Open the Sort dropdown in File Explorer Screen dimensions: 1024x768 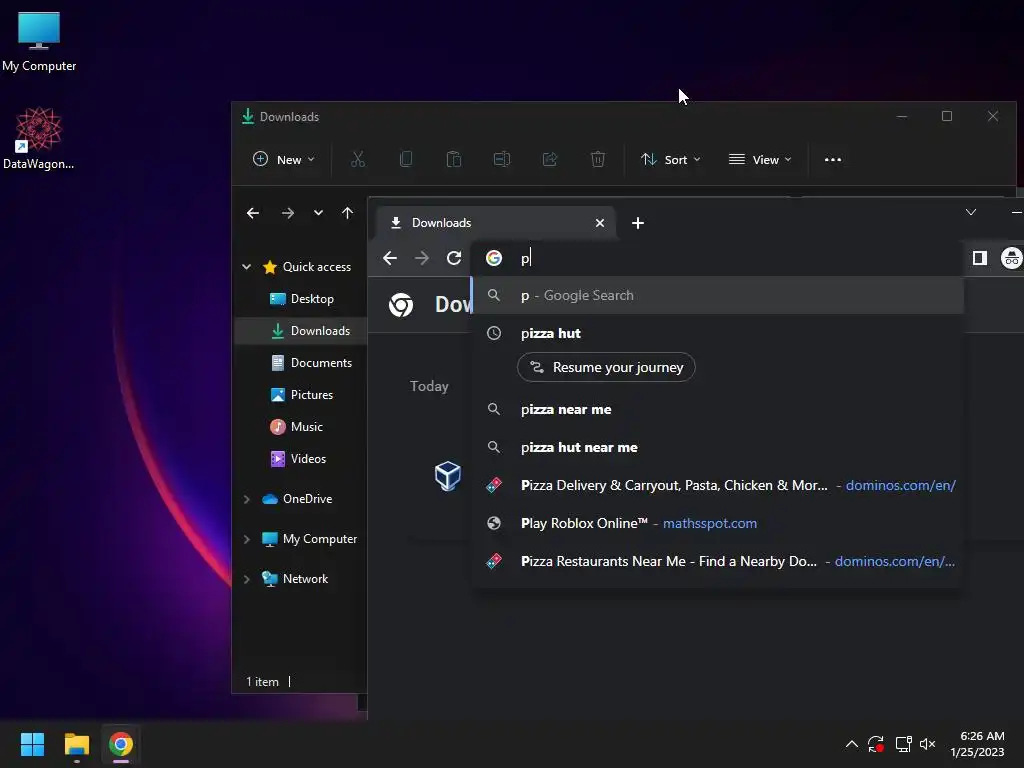tap(670, 160)
